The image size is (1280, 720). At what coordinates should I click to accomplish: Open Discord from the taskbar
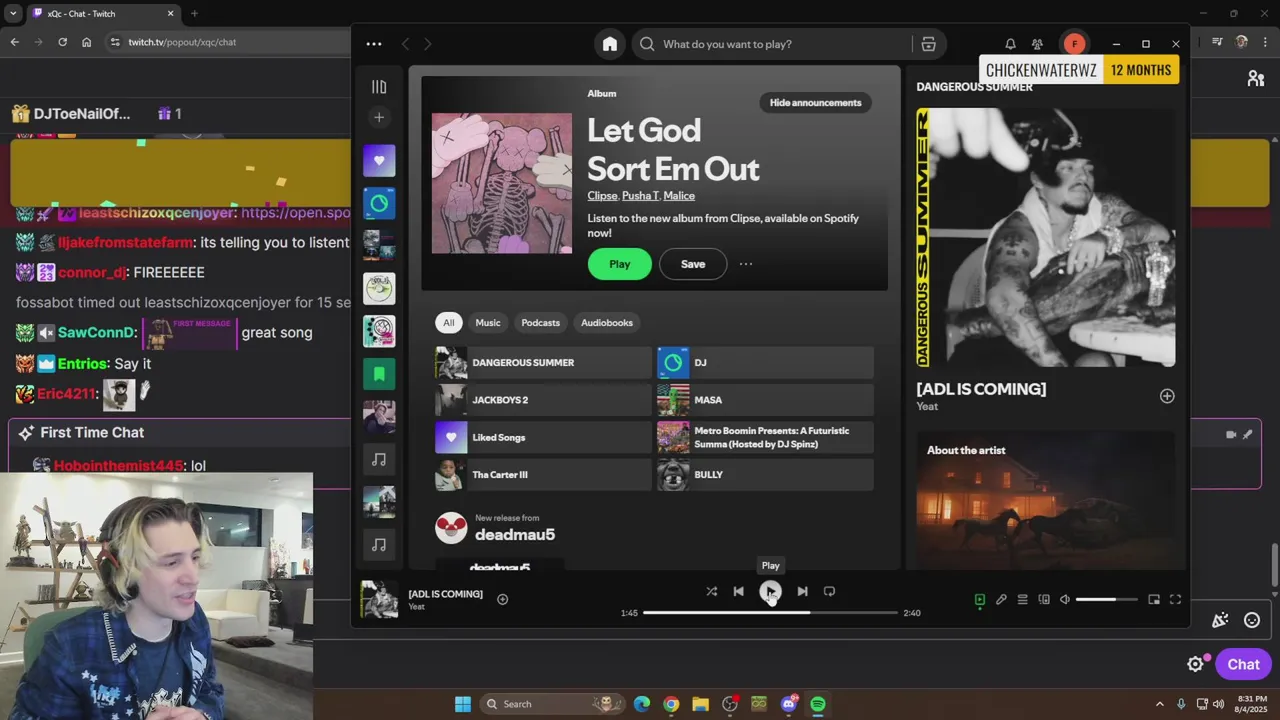click(x=788, y=704)
